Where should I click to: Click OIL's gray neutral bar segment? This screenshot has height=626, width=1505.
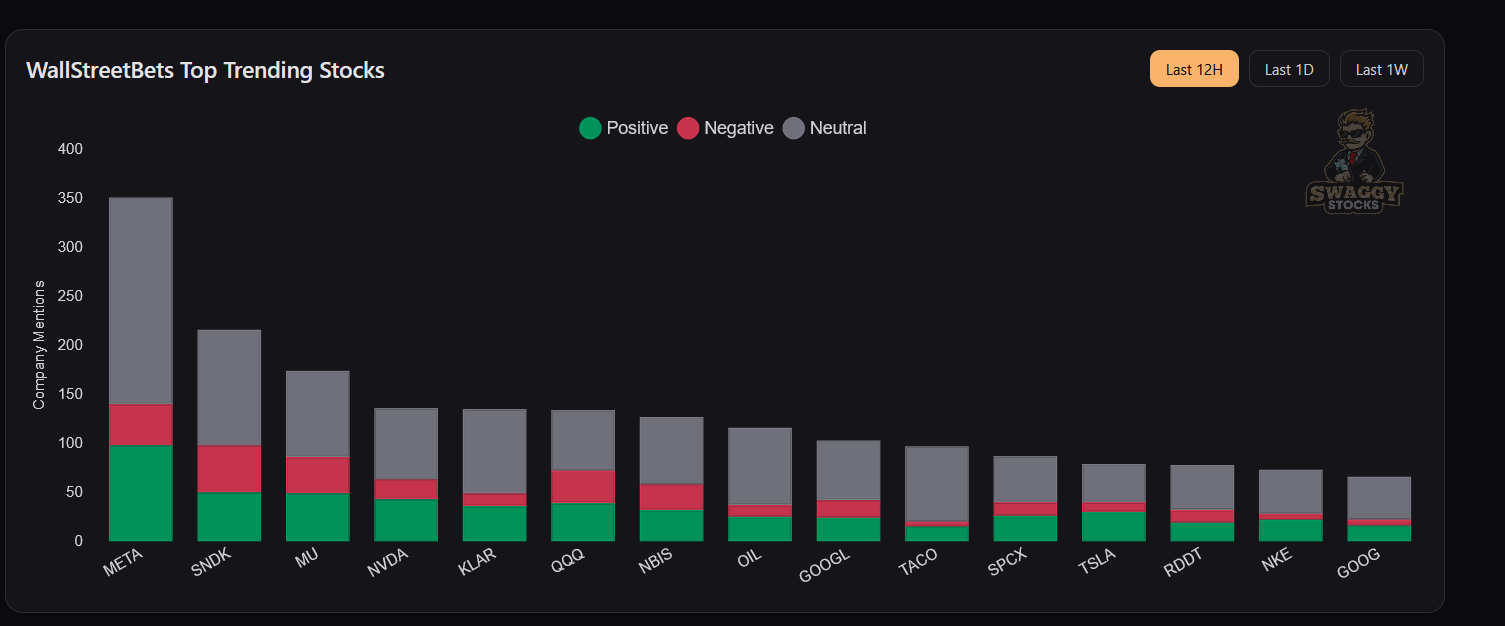[760, 467]
